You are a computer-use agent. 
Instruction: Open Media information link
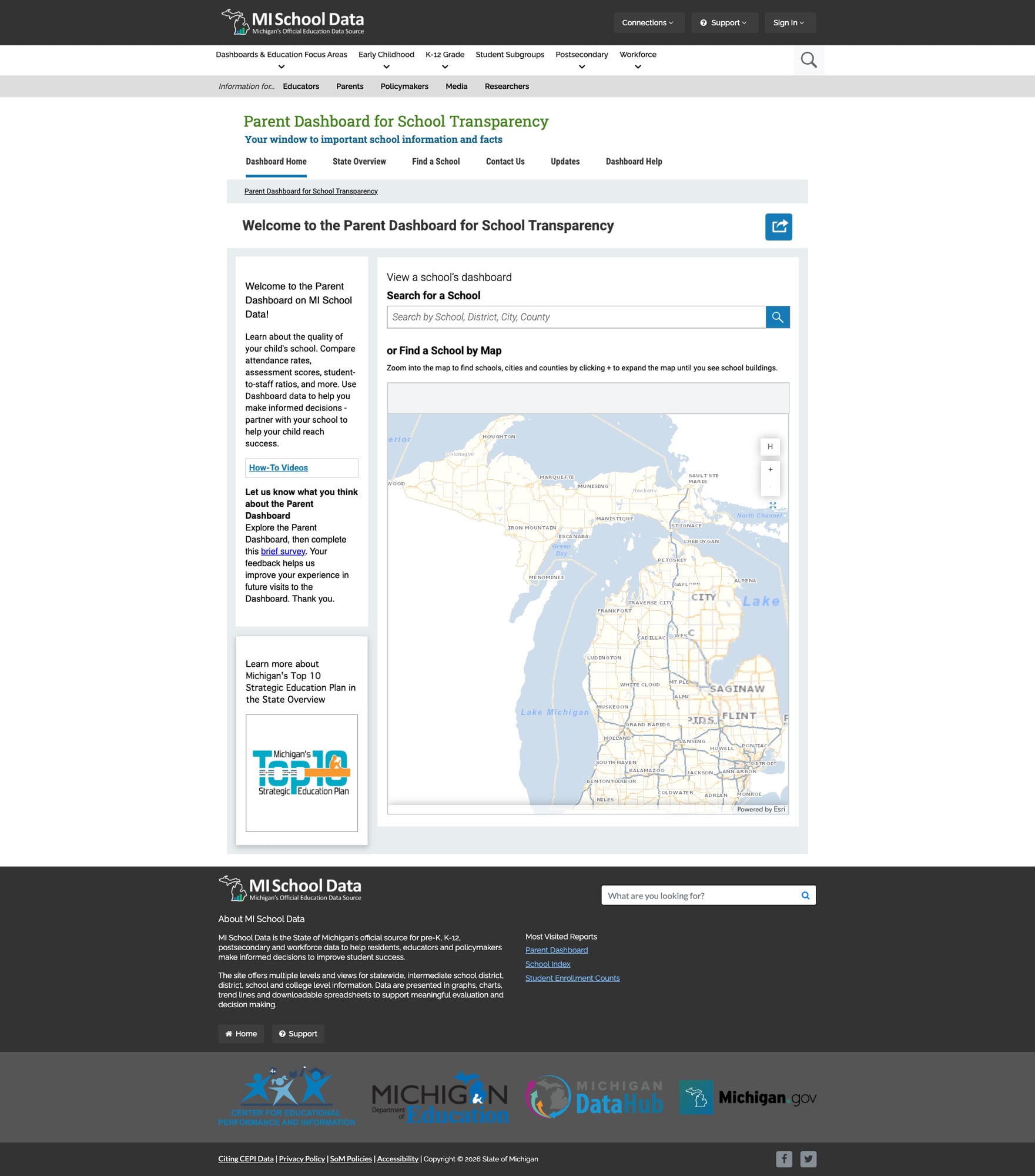pyautogui.click(x=456, y=86)
